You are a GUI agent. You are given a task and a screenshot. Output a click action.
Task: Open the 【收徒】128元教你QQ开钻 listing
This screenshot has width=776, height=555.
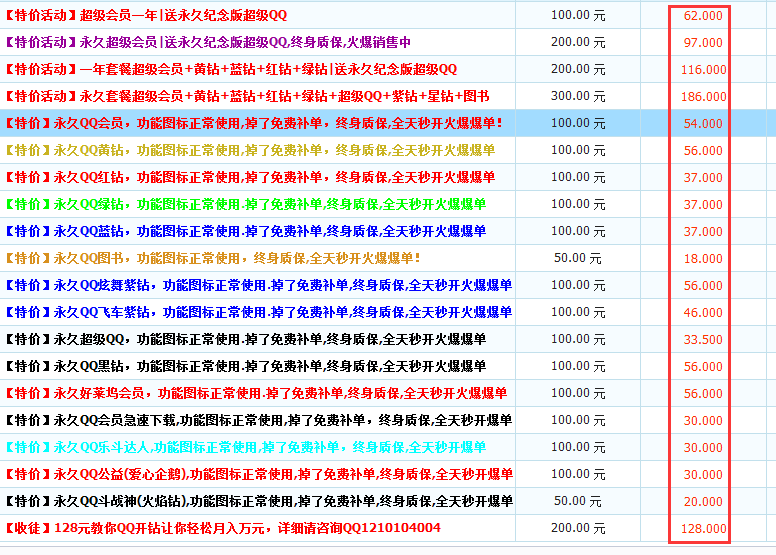223,528
